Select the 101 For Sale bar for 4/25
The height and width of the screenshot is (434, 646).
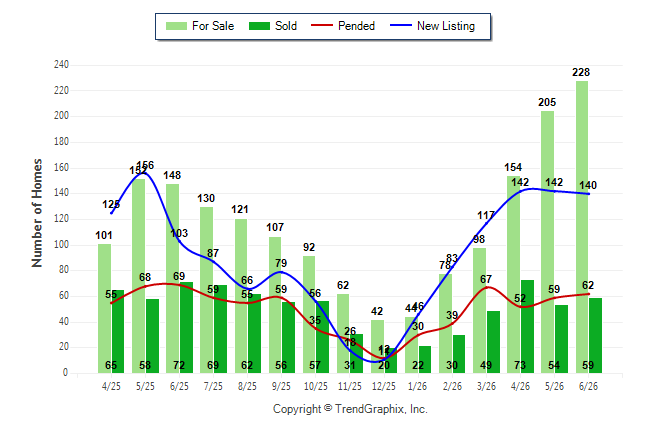[104, 309]
